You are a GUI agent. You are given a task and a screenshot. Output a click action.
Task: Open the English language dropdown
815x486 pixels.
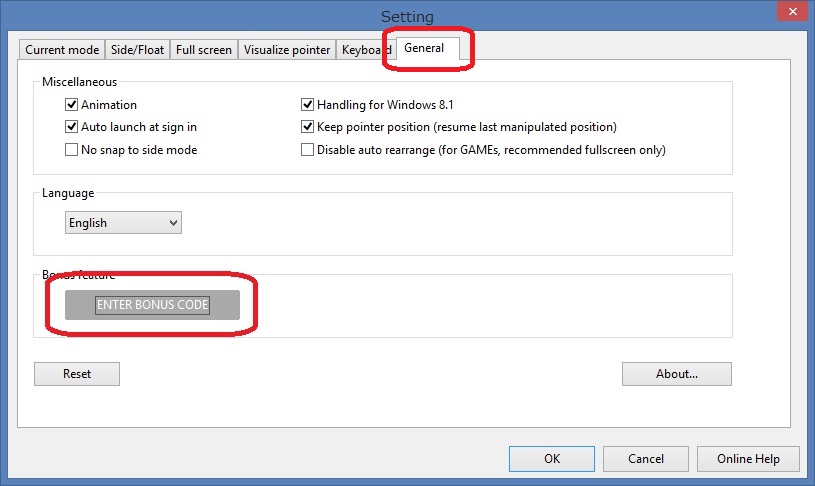(123, 223)
